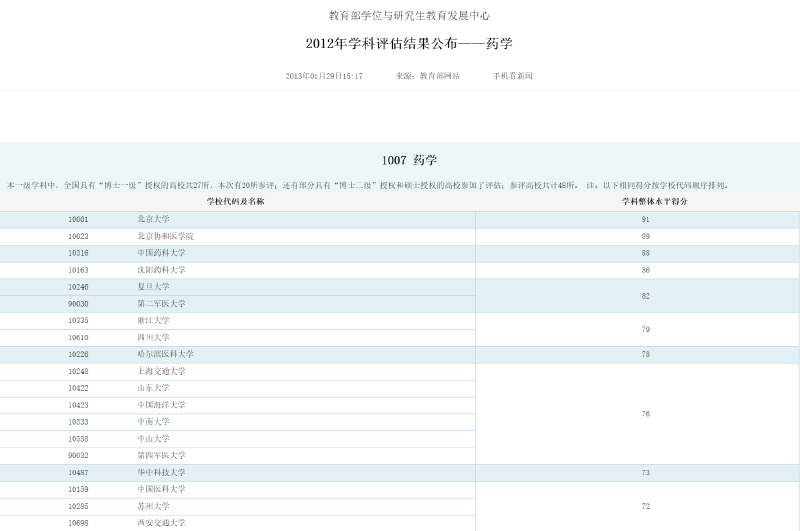Select school name 中国海洋大学
Image resolution: width=800 pixels, height=531 pixels.
161,404
